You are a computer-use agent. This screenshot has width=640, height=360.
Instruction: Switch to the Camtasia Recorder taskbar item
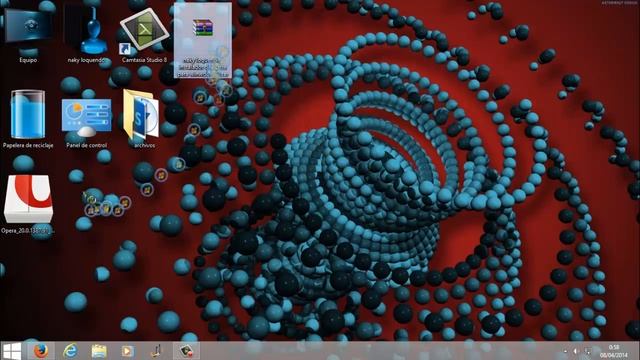186,351
